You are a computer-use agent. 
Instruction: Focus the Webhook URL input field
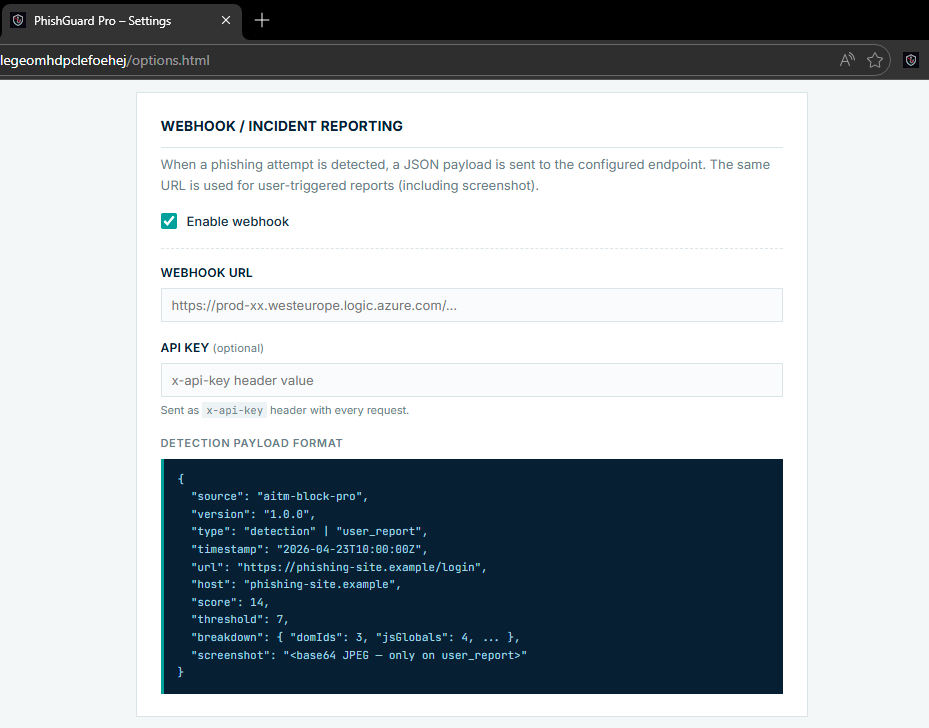point(472,305)
